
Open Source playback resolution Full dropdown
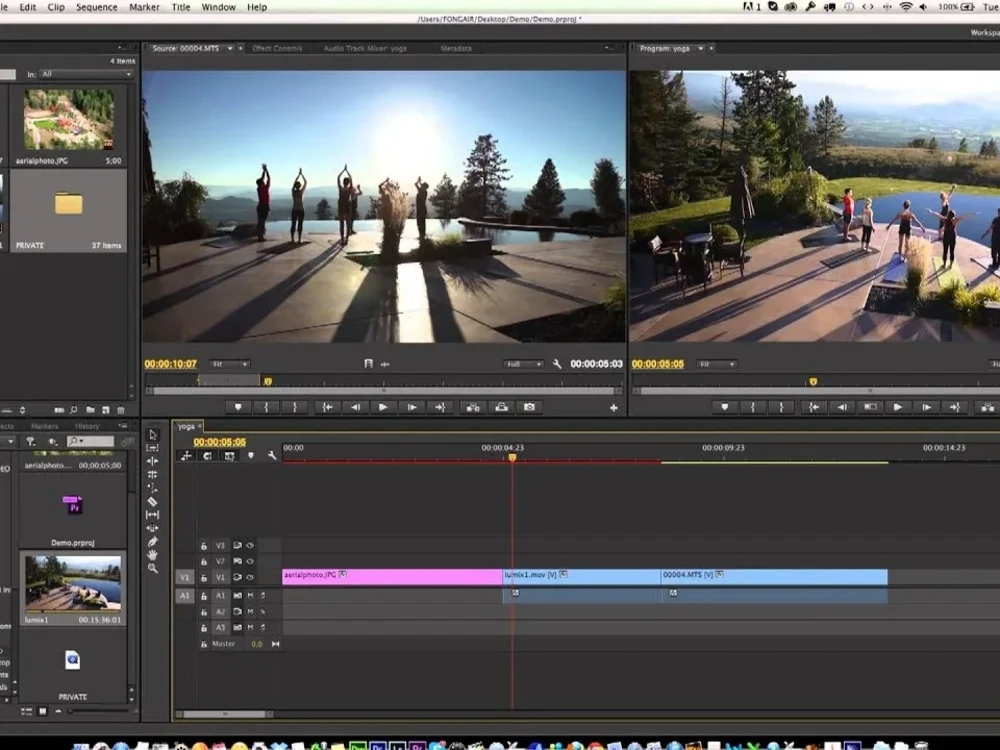(524, 364)
